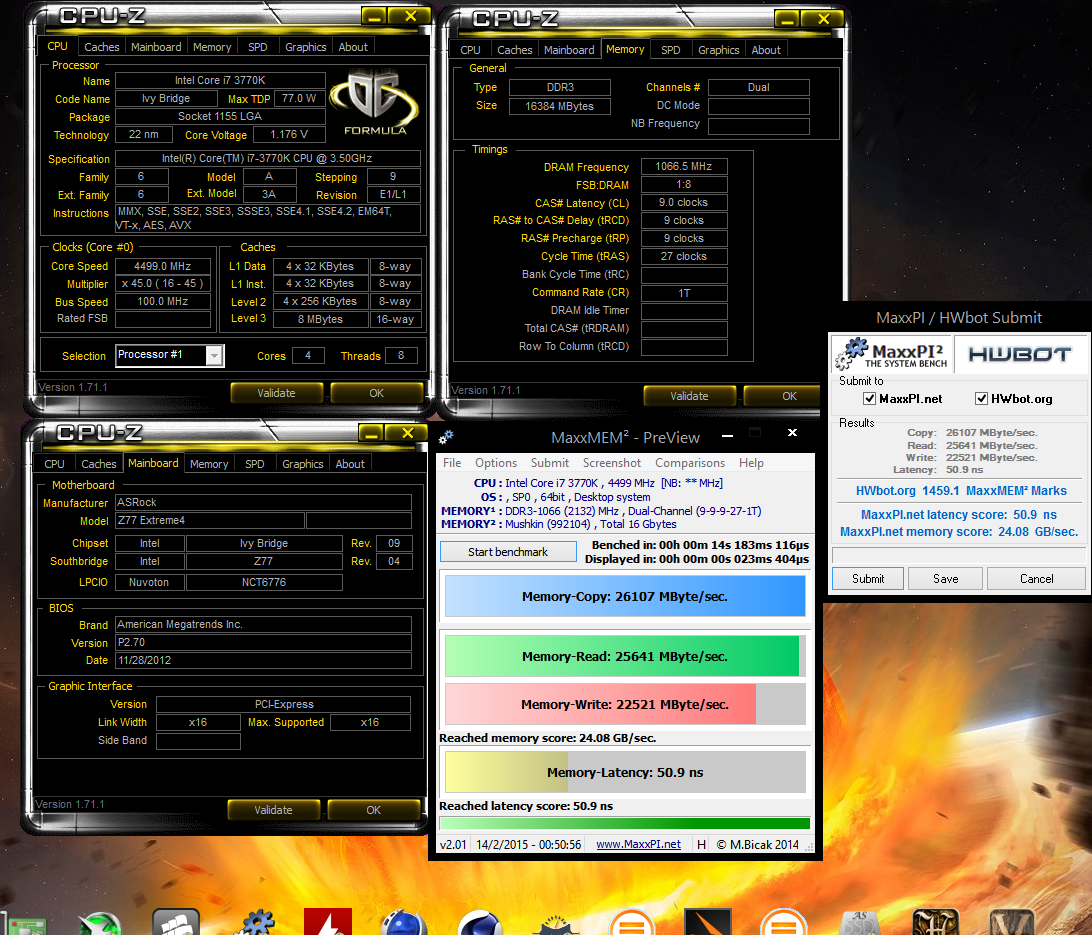Open the Cinema 4D sphere dock icon
Viewport: 1092px width, 935px height.
pyautogui.click(x=481, y=923)
